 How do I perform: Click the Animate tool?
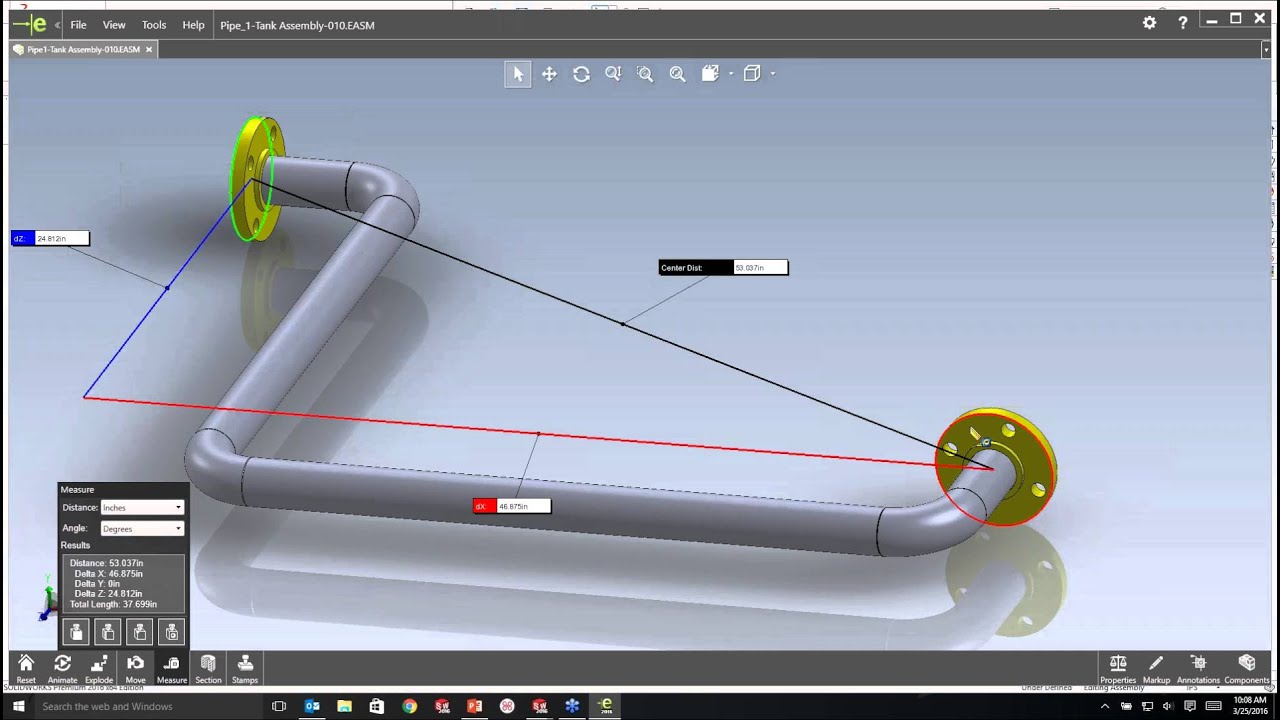(x=62, y=669)
